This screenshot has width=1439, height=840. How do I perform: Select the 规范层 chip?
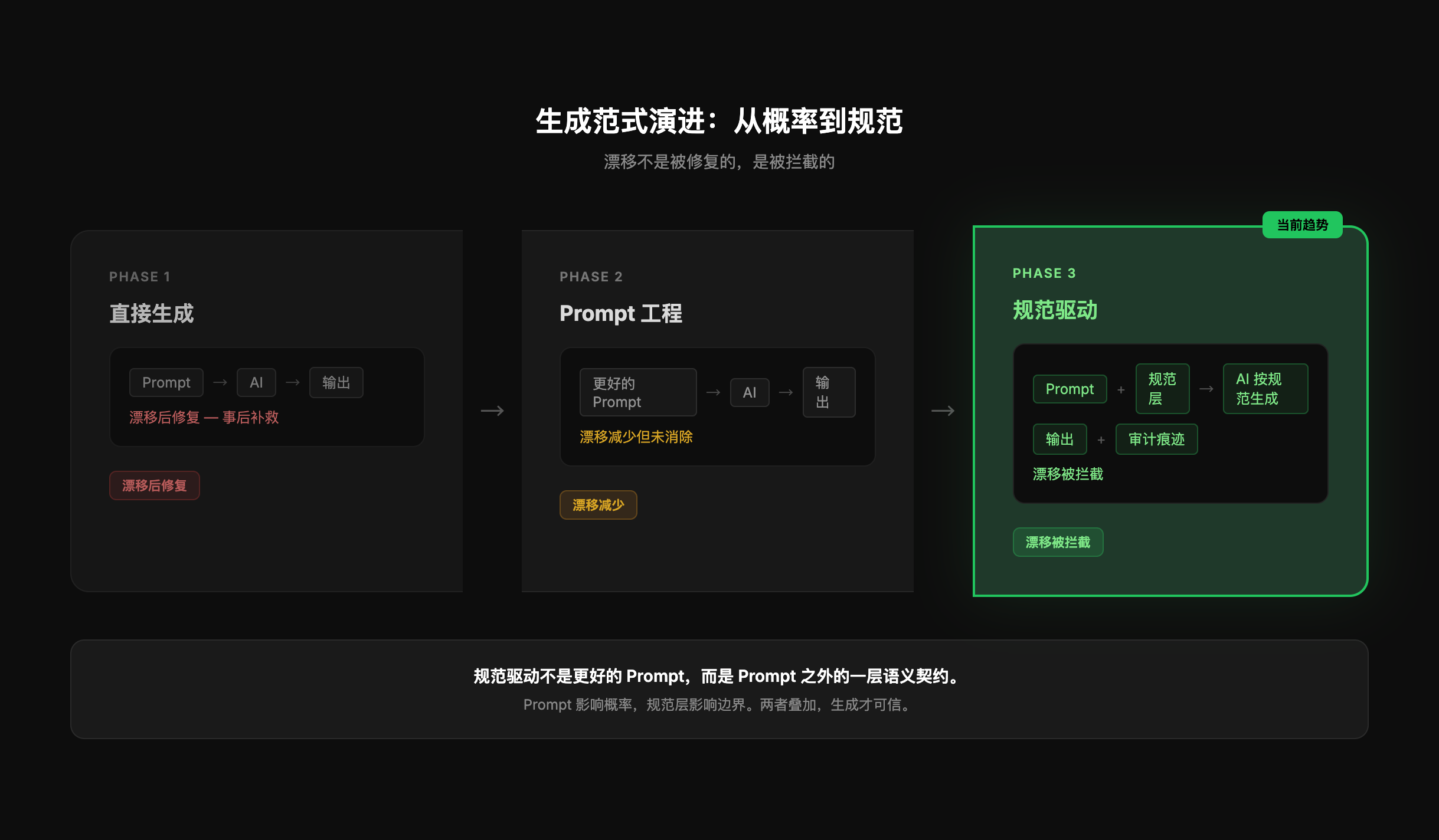click(1162, 389)
